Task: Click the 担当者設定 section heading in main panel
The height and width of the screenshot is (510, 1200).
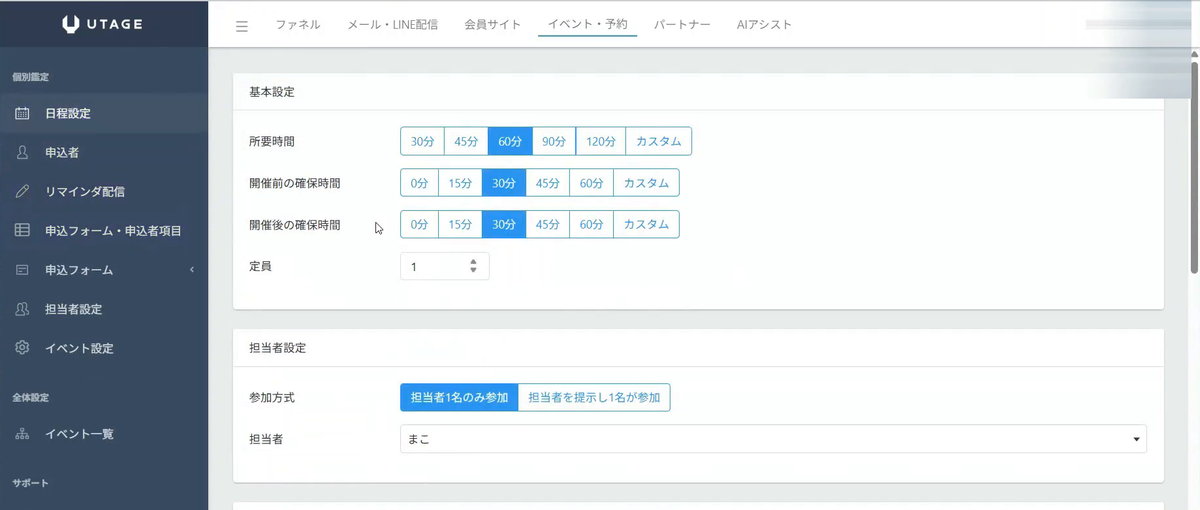Action: pyautogui.click(x=277, y=348)
